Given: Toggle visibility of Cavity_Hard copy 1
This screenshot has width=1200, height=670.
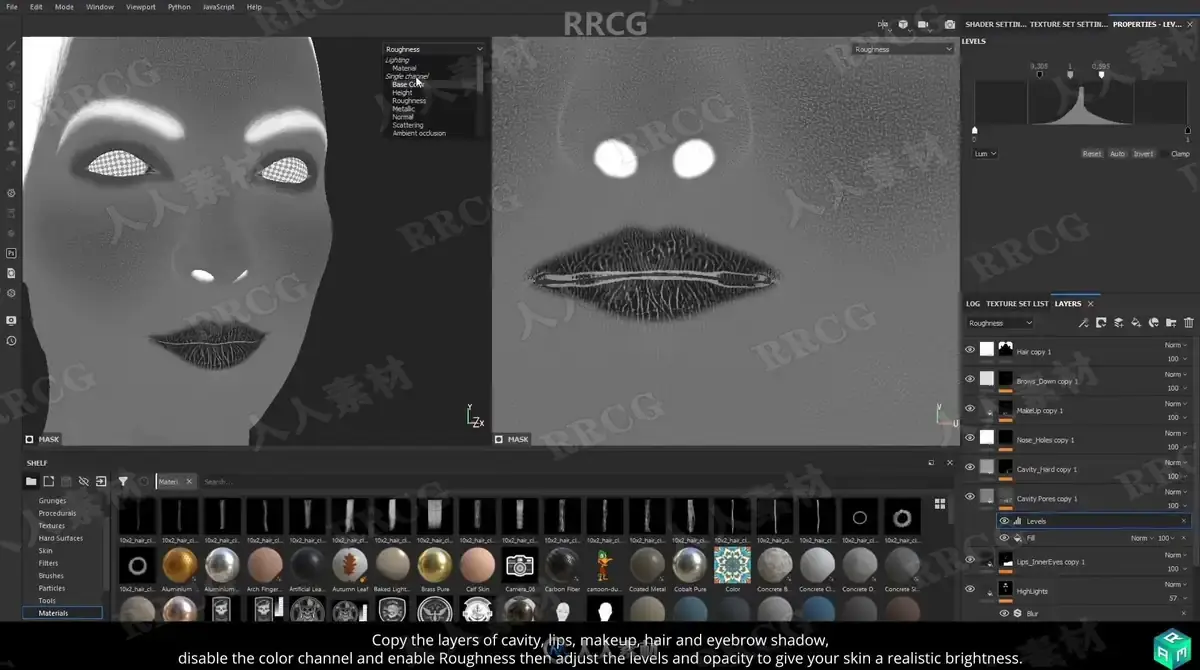Looking at the screenshot, I should point(970,467).
